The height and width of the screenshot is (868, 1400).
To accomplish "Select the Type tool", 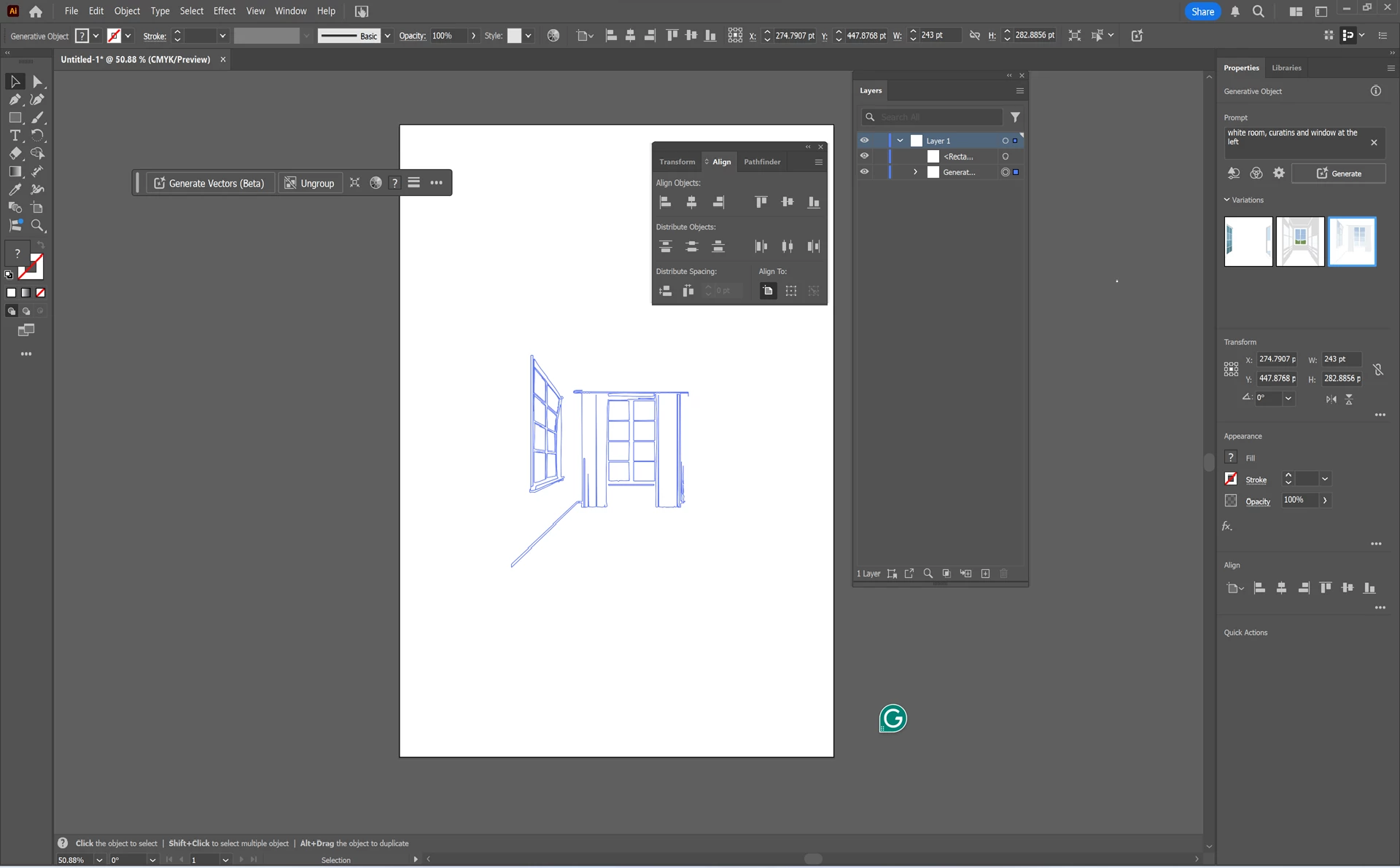I will pos(15,136).
